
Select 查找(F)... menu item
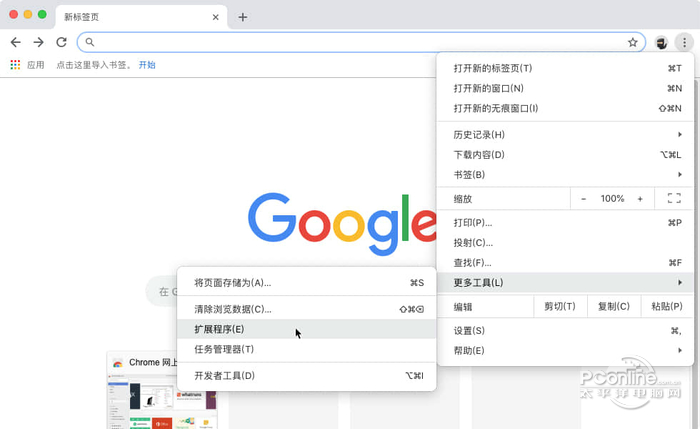[x=565, y=263]
